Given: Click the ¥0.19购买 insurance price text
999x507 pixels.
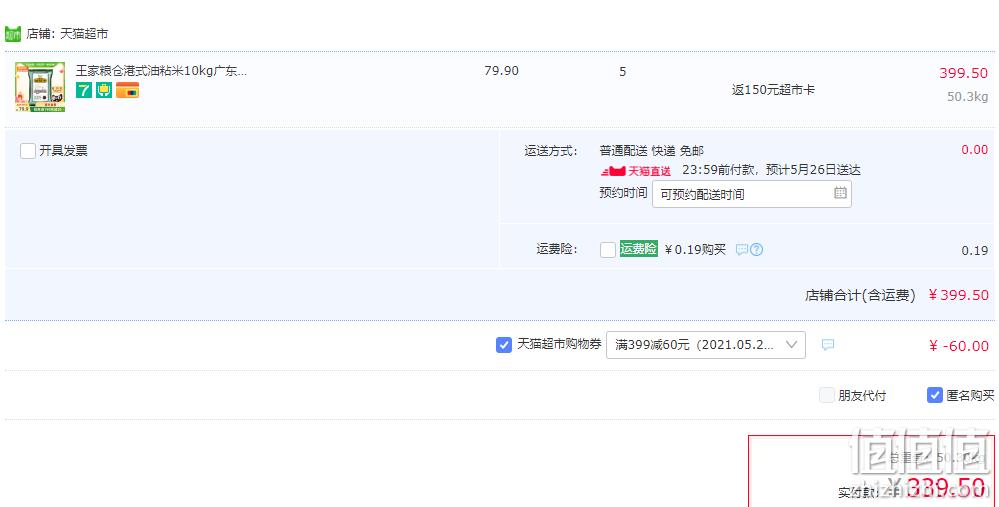Looking at the screenshot, I should (x=695, y=250).
